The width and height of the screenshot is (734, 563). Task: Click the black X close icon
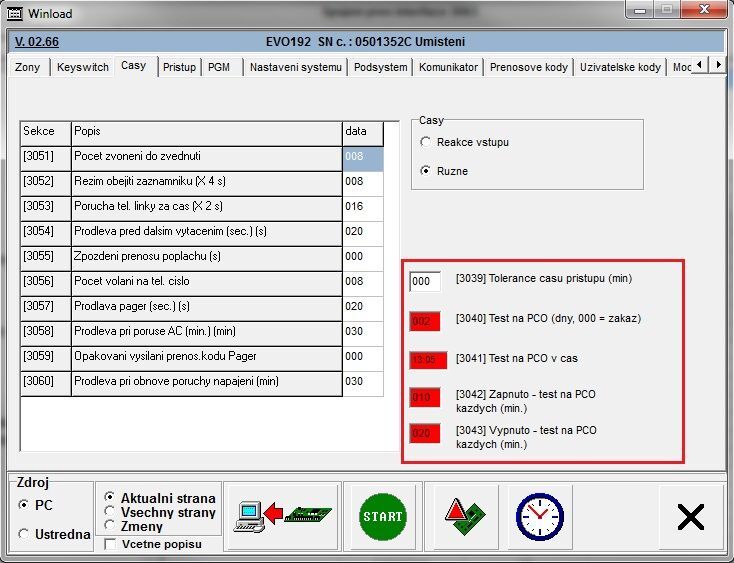[x=690, y=516]
